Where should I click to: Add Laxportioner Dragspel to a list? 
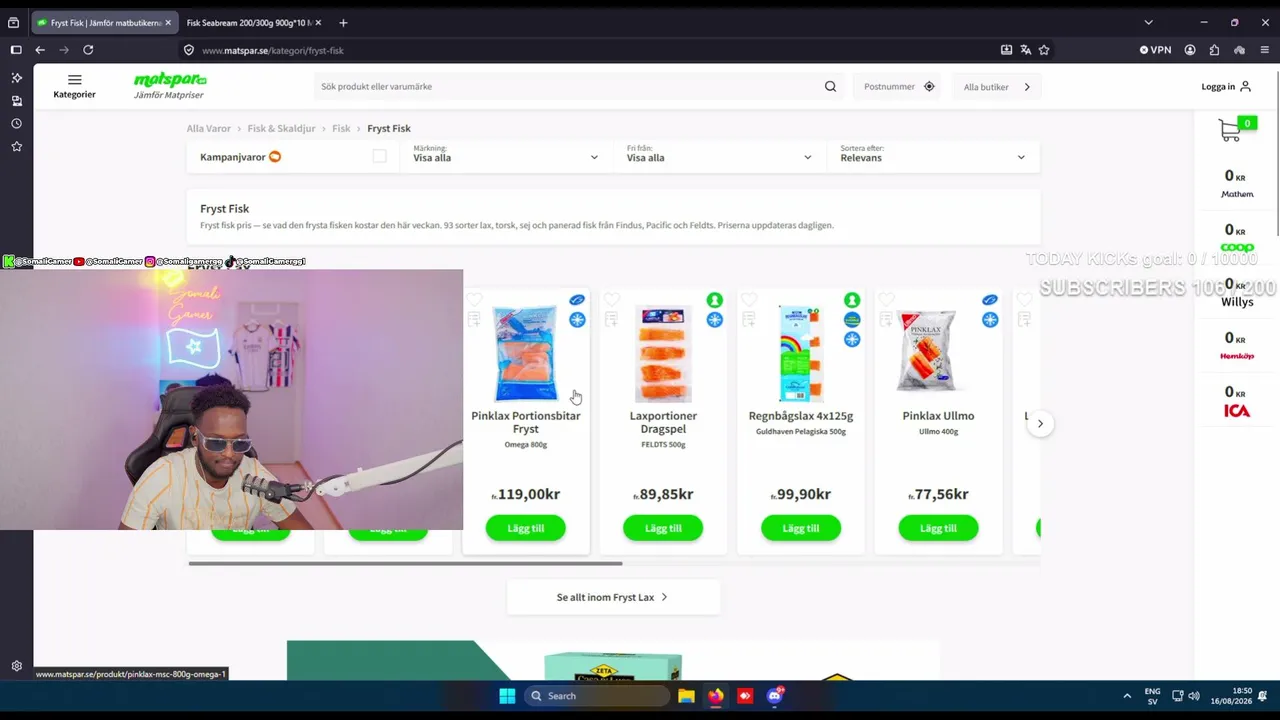pyautogui.click(x=612, y=319)
